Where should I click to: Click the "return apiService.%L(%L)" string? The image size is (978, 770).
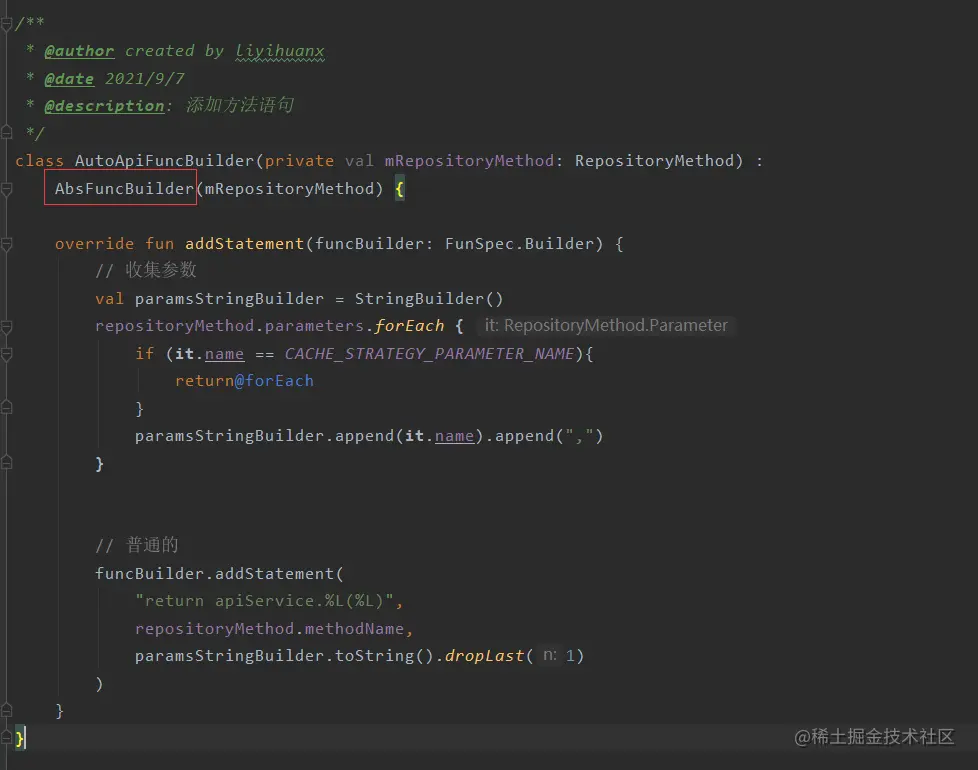pyautogui.click(x=264, y=601)
